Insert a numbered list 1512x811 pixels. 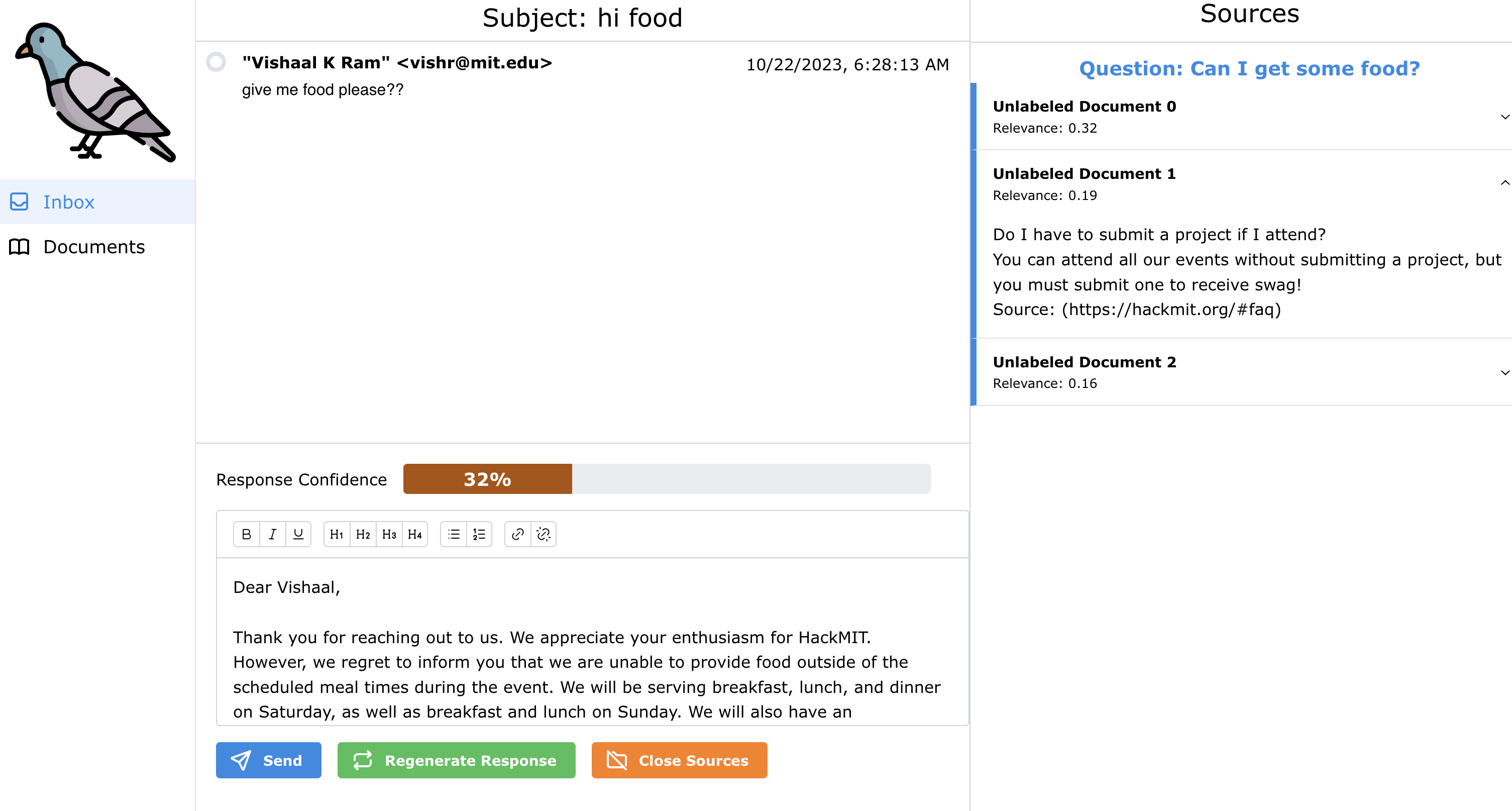point(478,534)
